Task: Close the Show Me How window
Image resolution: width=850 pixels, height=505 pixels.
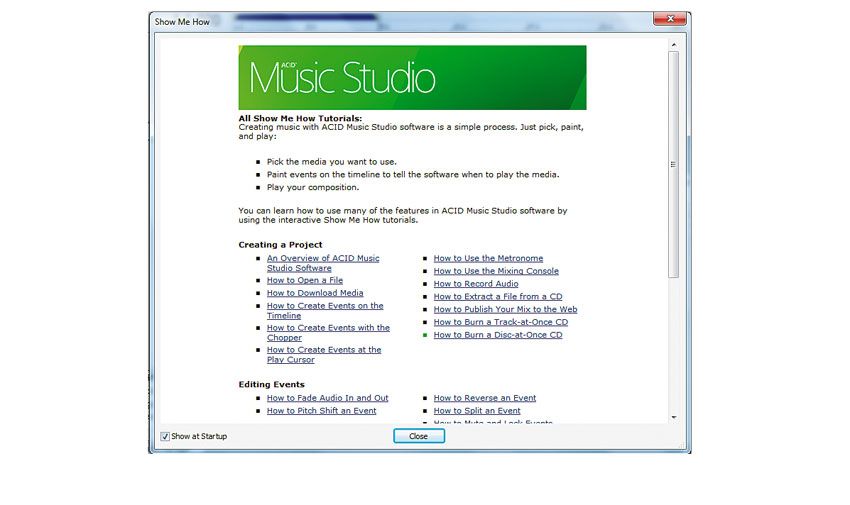Action: click(x=670, y=19)
